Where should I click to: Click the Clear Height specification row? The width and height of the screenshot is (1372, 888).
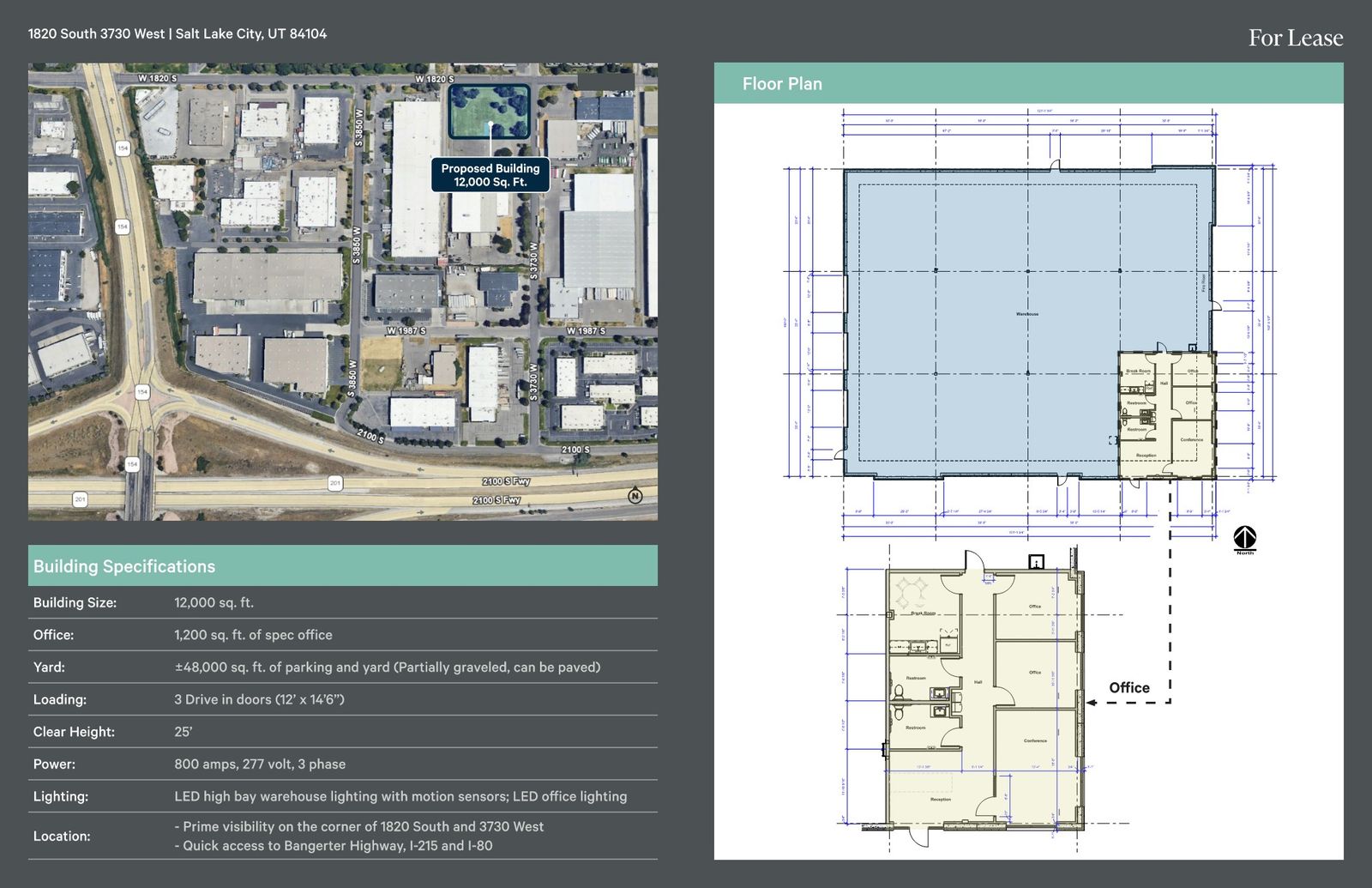click(342, 732)
